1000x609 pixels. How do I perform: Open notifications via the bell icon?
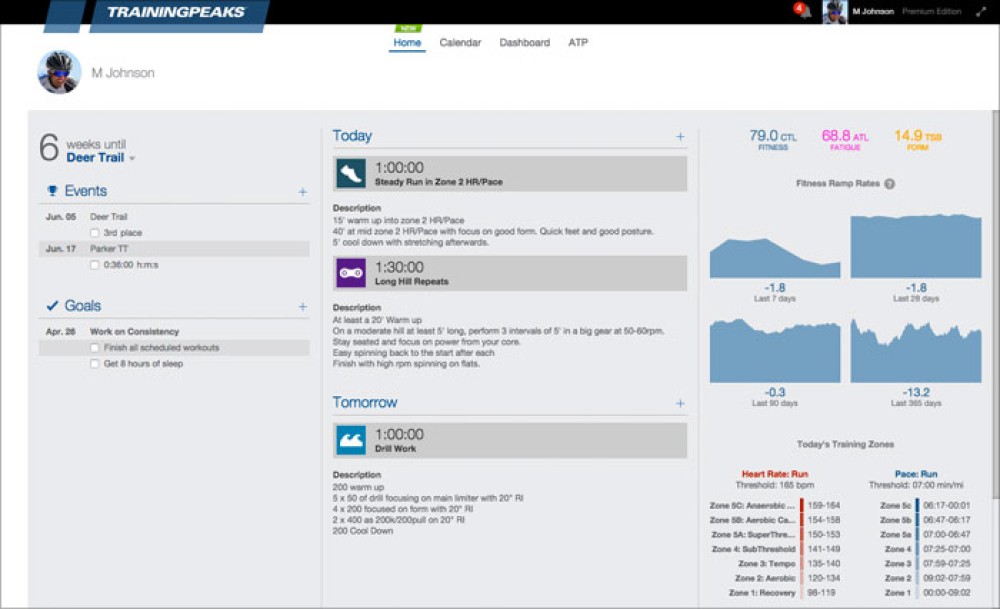tap(802, 10)
